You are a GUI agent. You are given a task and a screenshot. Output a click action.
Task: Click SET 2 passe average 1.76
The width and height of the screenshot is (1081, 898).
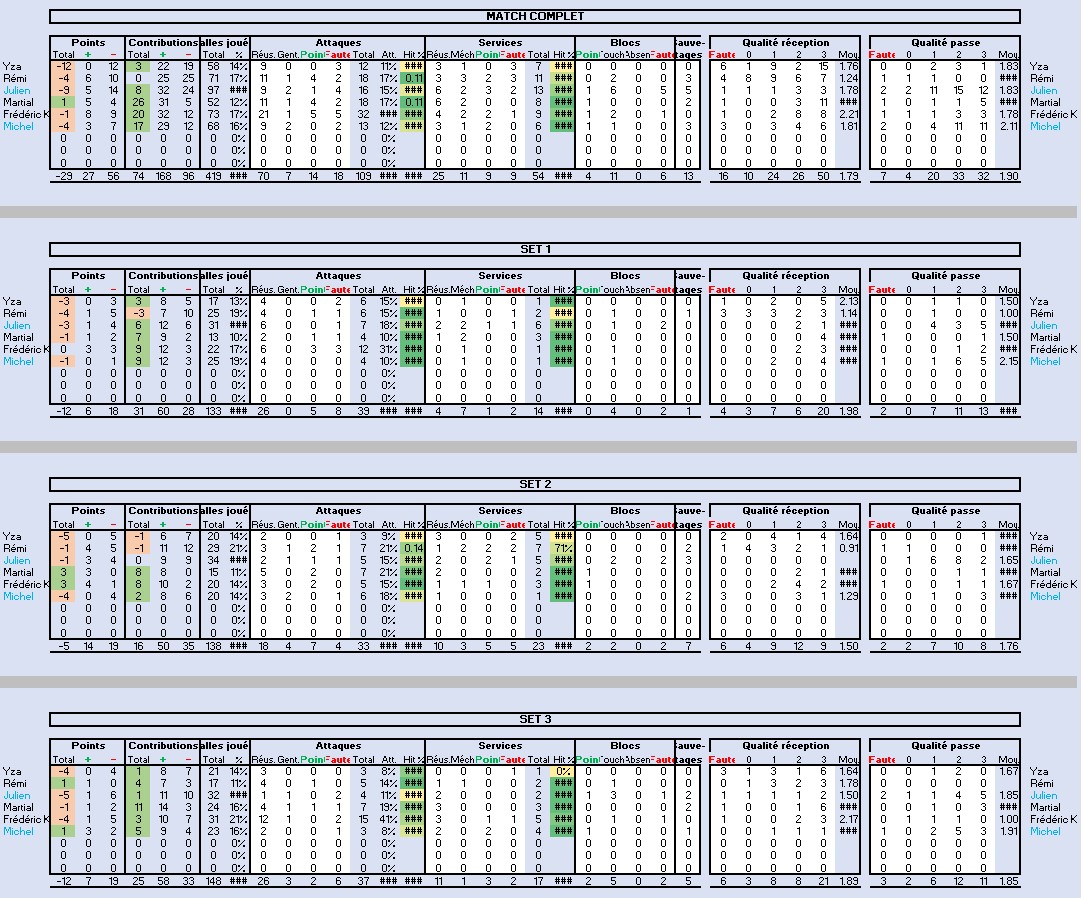pyautogui.click(x=1008, y=646)
